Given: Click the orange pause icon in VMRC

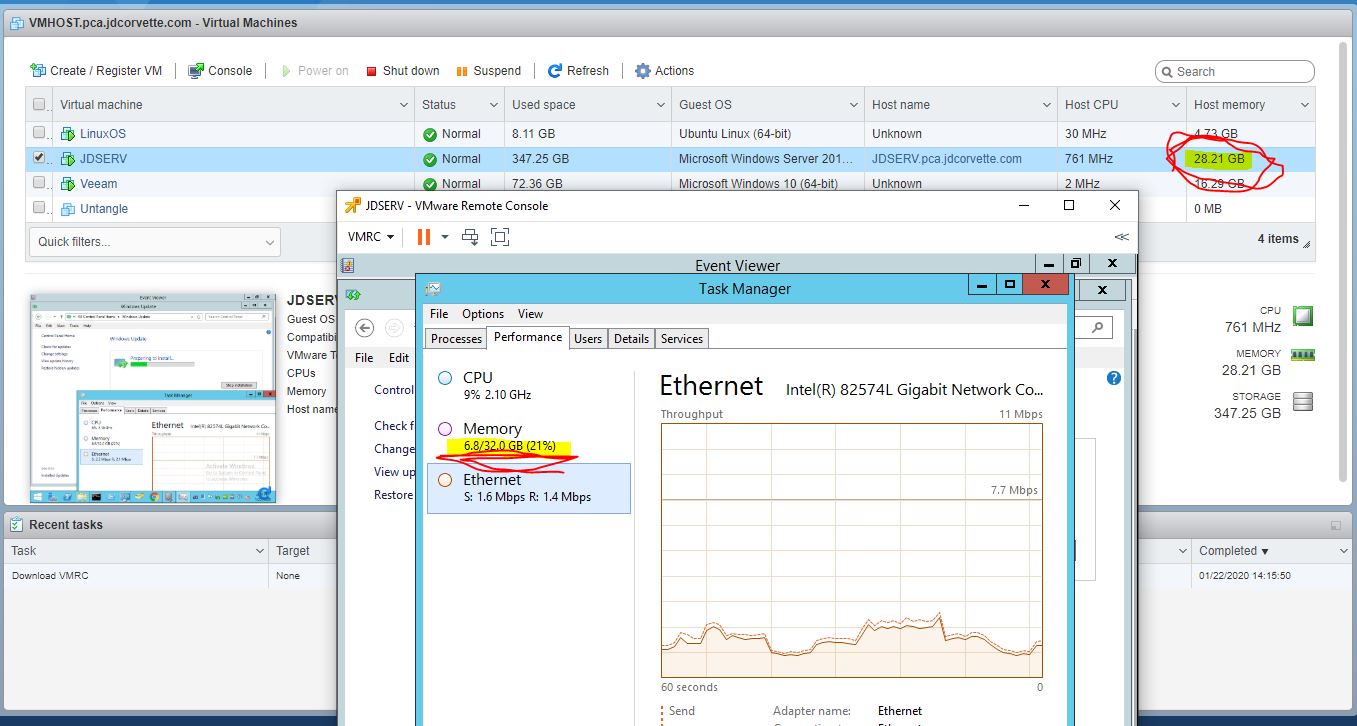Looking at the screenshot, I should click(424, 237).
